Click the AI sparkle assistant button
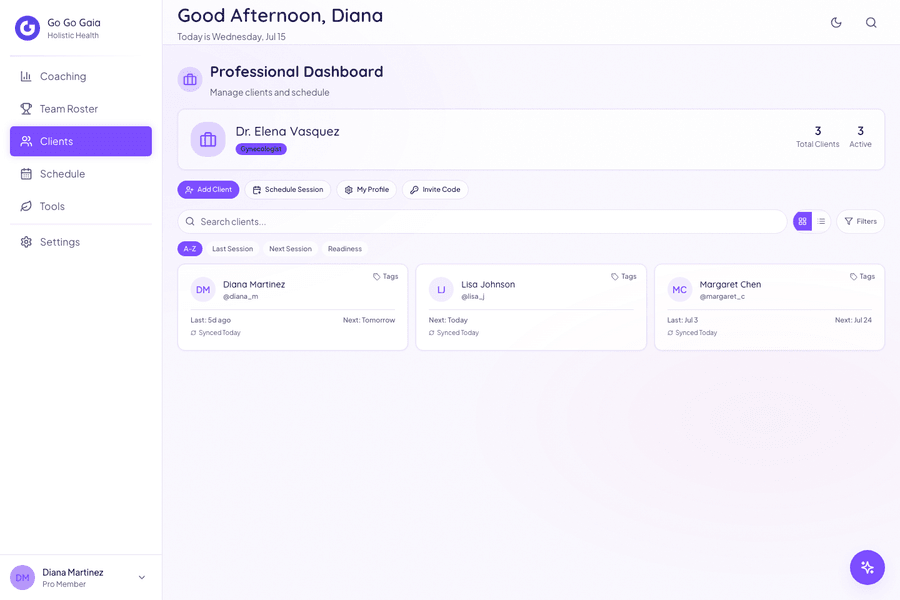 [867, 567]
